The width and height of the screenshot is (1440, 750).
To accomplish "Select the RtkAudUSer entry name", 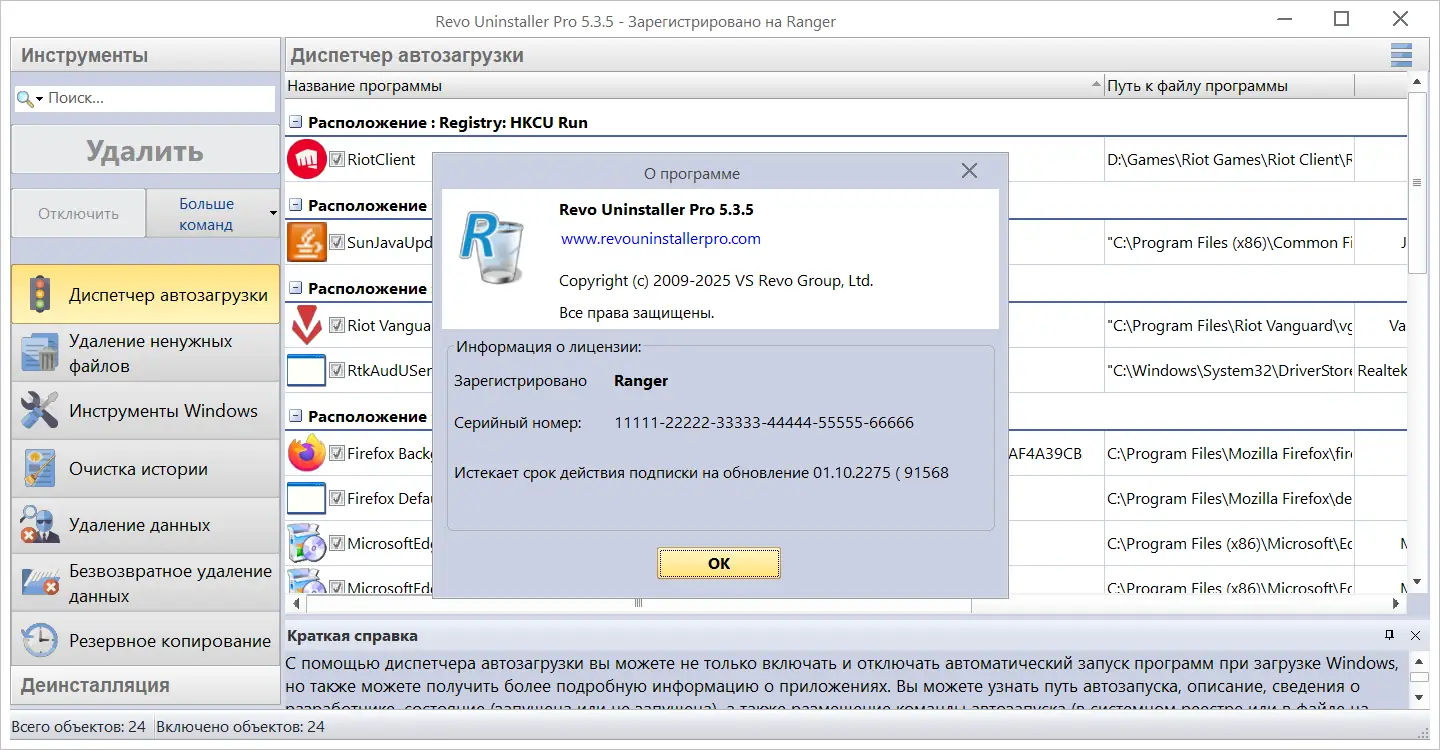I will [389, 370].
